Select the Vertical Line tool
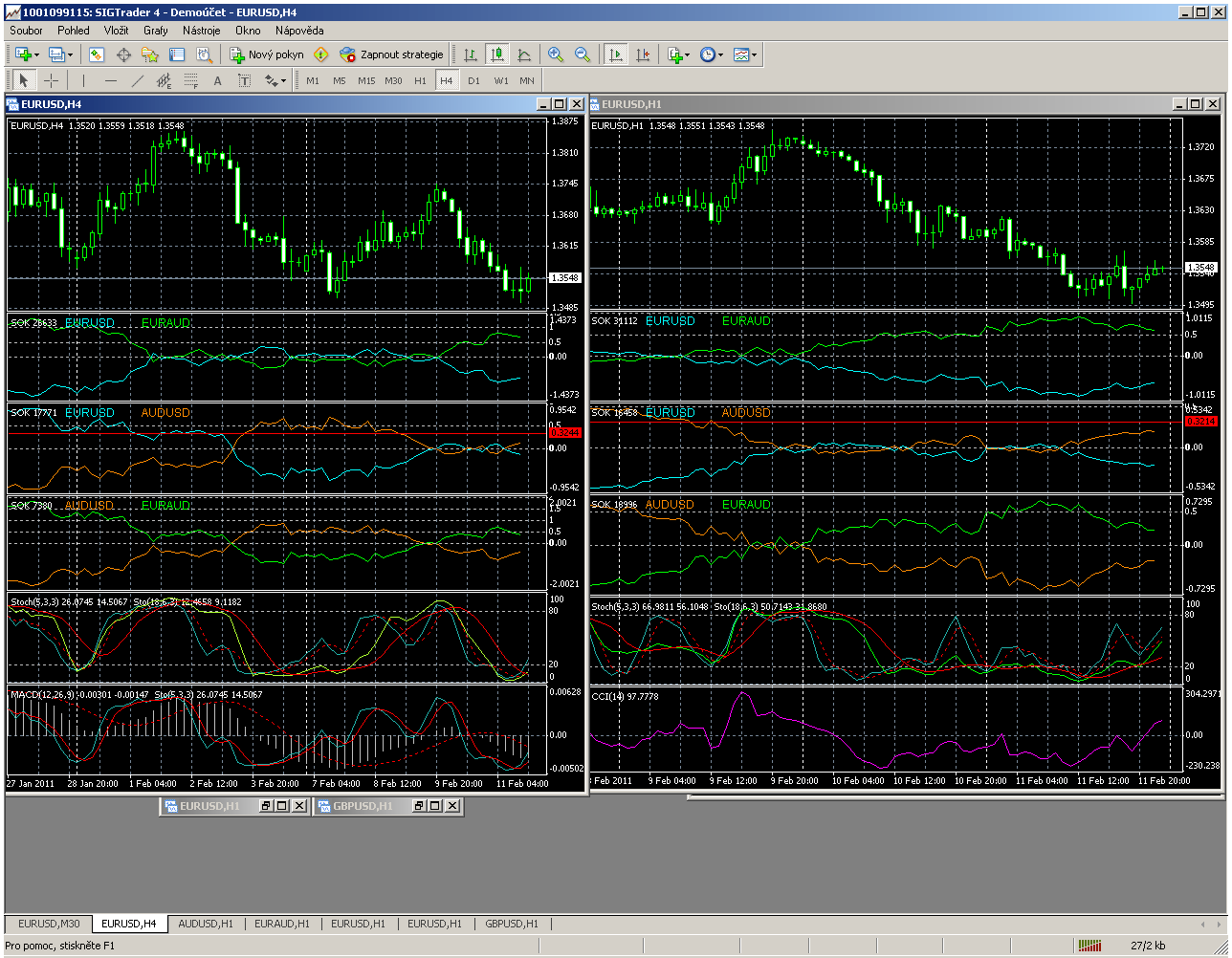 pos(84,80)
